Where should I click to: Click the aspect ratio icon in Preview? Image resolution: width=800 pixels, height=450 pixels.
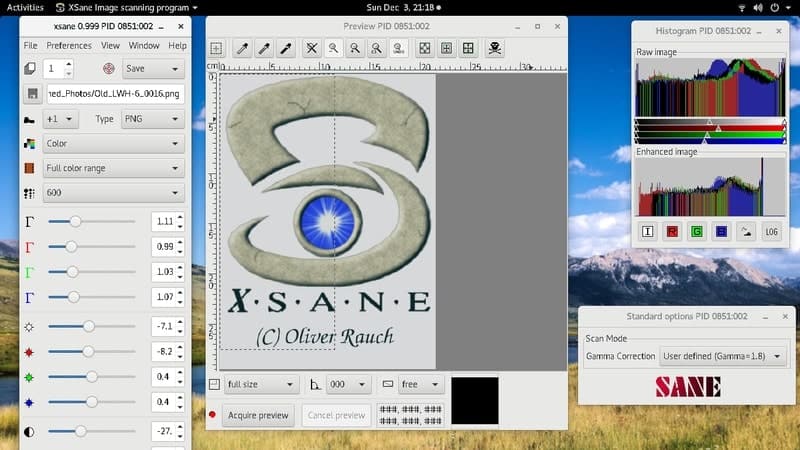388,384
